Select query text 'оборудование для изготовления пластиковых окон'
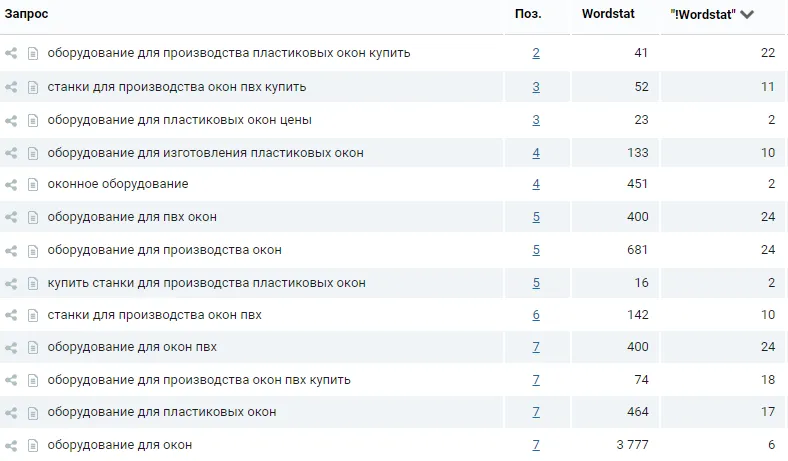788x461 pixels. pos(205,153)
